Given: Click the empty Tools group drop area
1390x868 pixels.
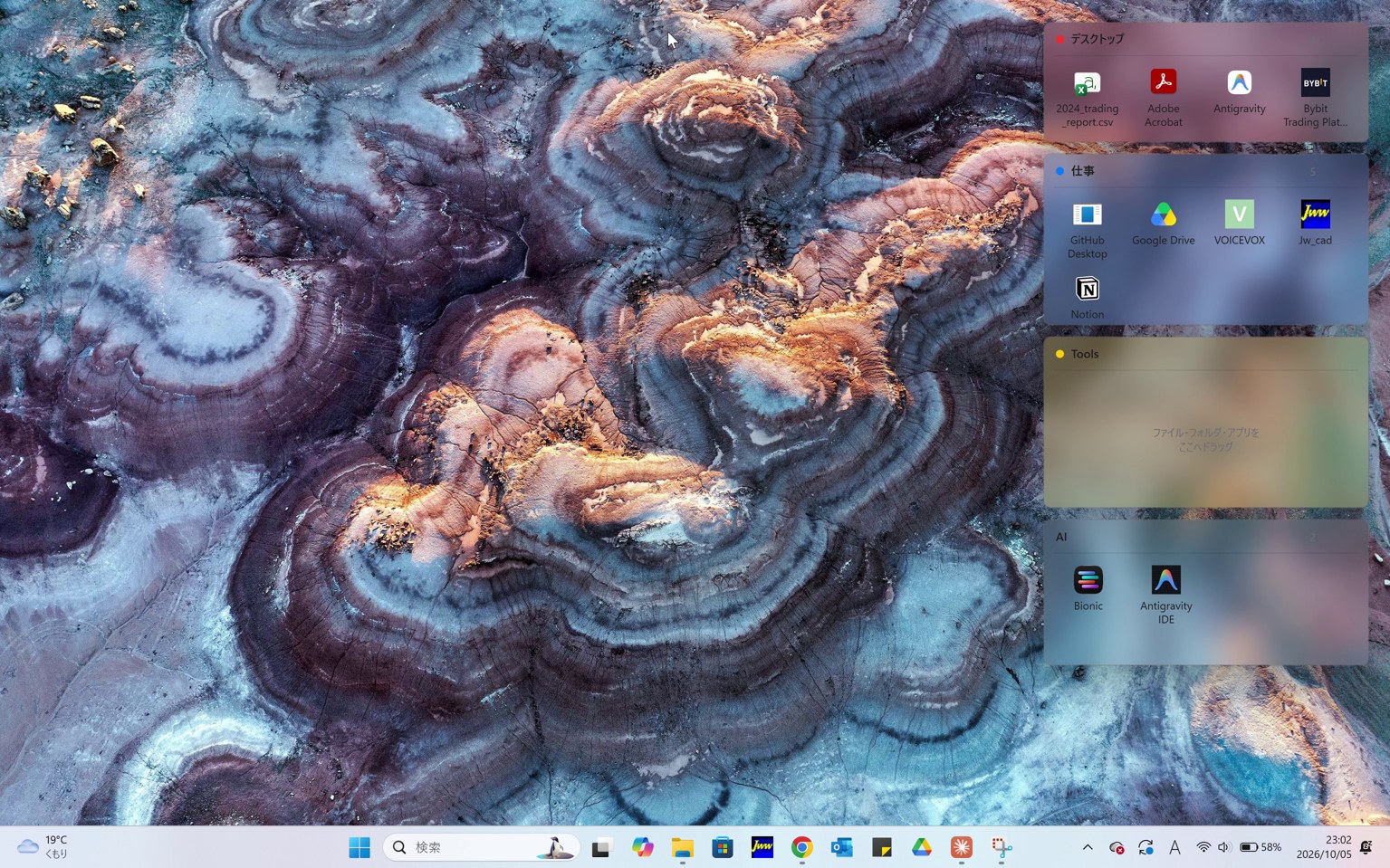Looking at the screenshot, I should (1206, 439).
